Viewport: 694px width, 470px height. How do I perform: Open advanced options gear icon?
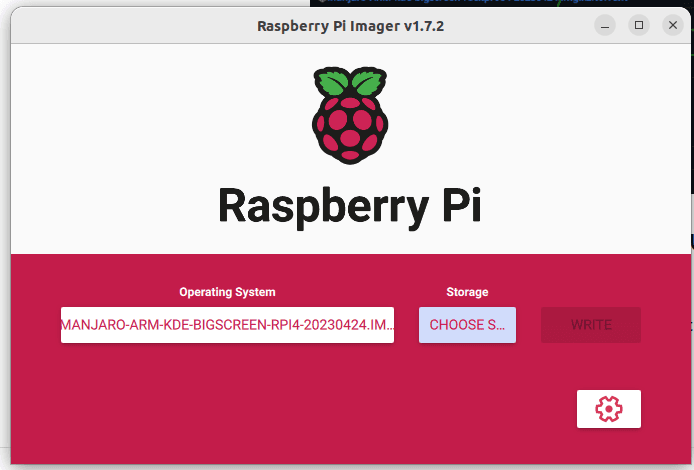pos(609,409)
